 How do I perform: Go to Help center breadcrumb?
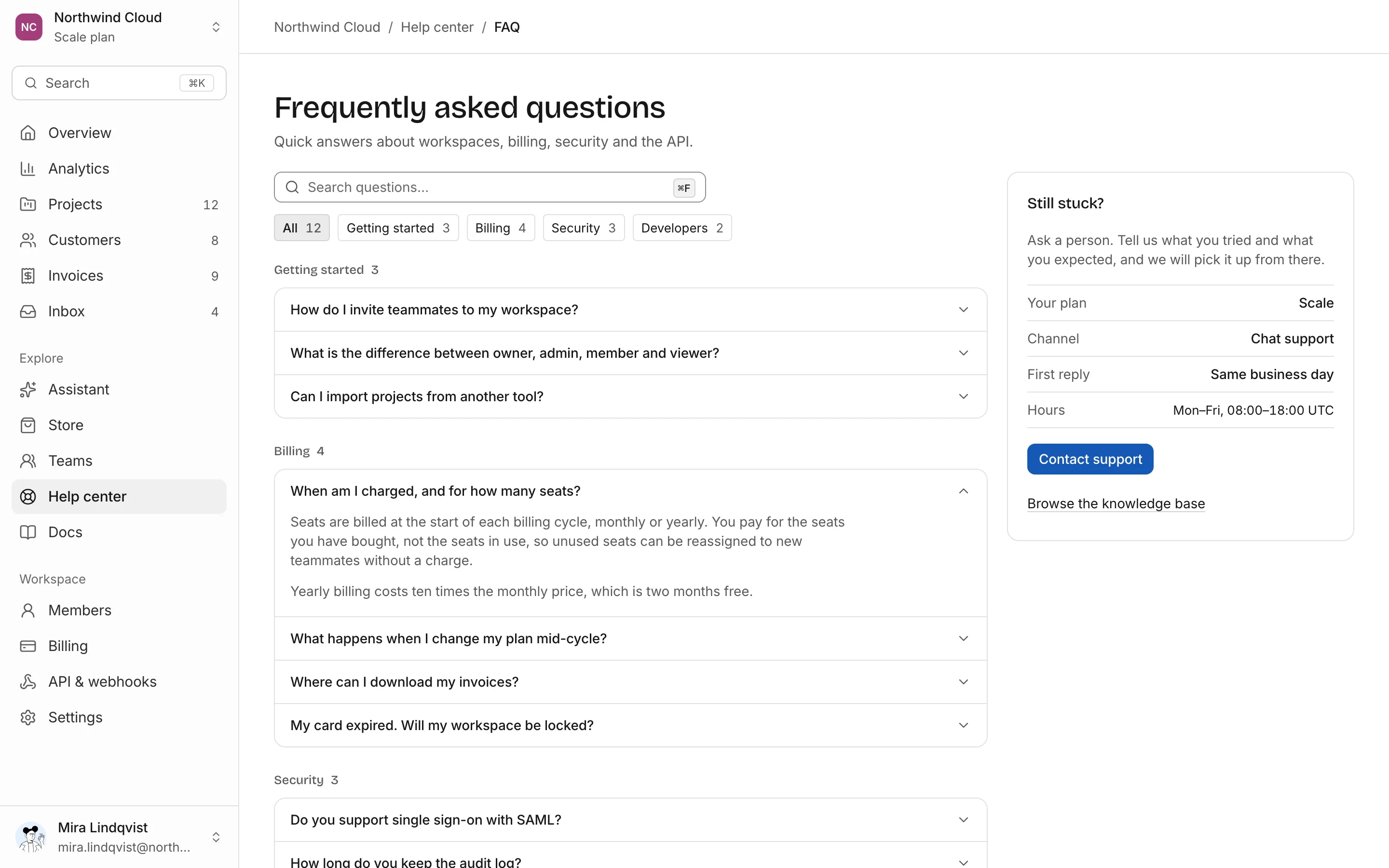click(437, 27)
